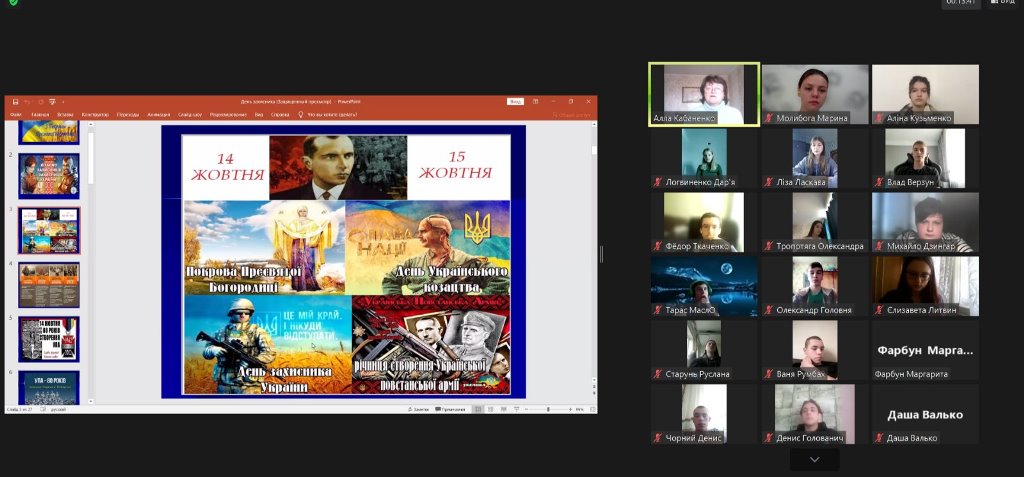Open the Вид ribbon tab

[259, 114]
